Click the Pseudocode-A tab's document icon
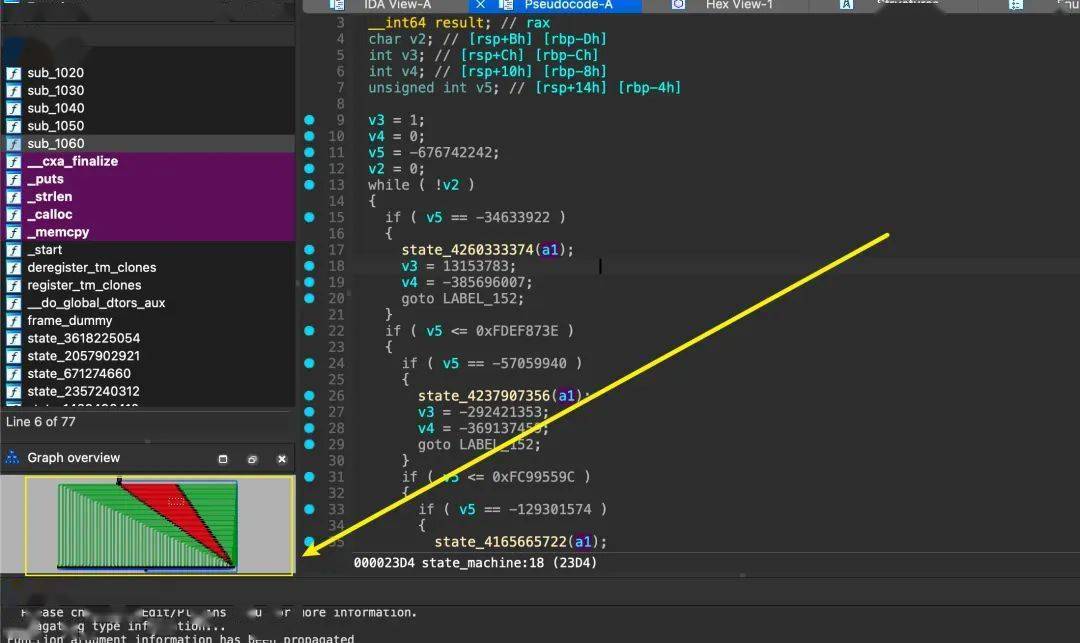 click(506, 5)
